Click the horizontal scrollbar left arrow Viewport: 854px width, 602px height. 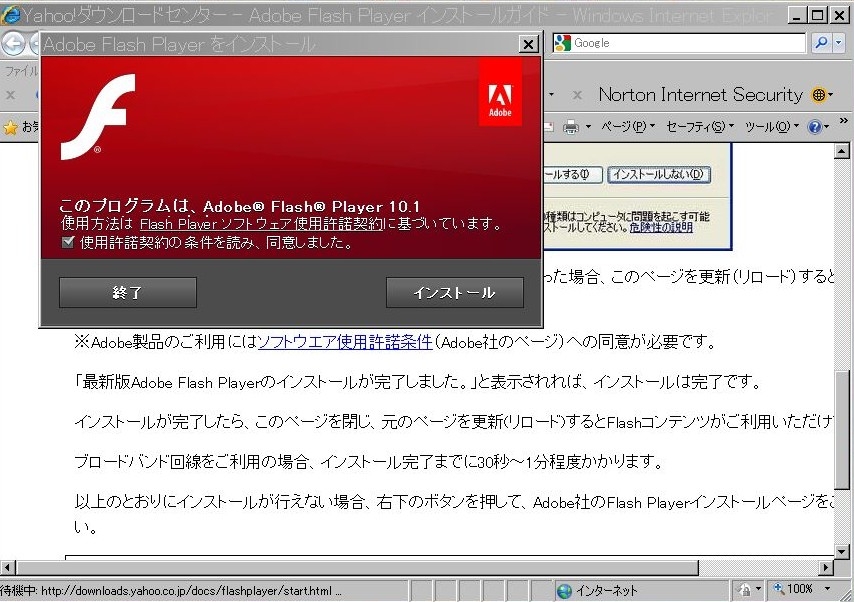pyautogui.click(x=7, y=568)
